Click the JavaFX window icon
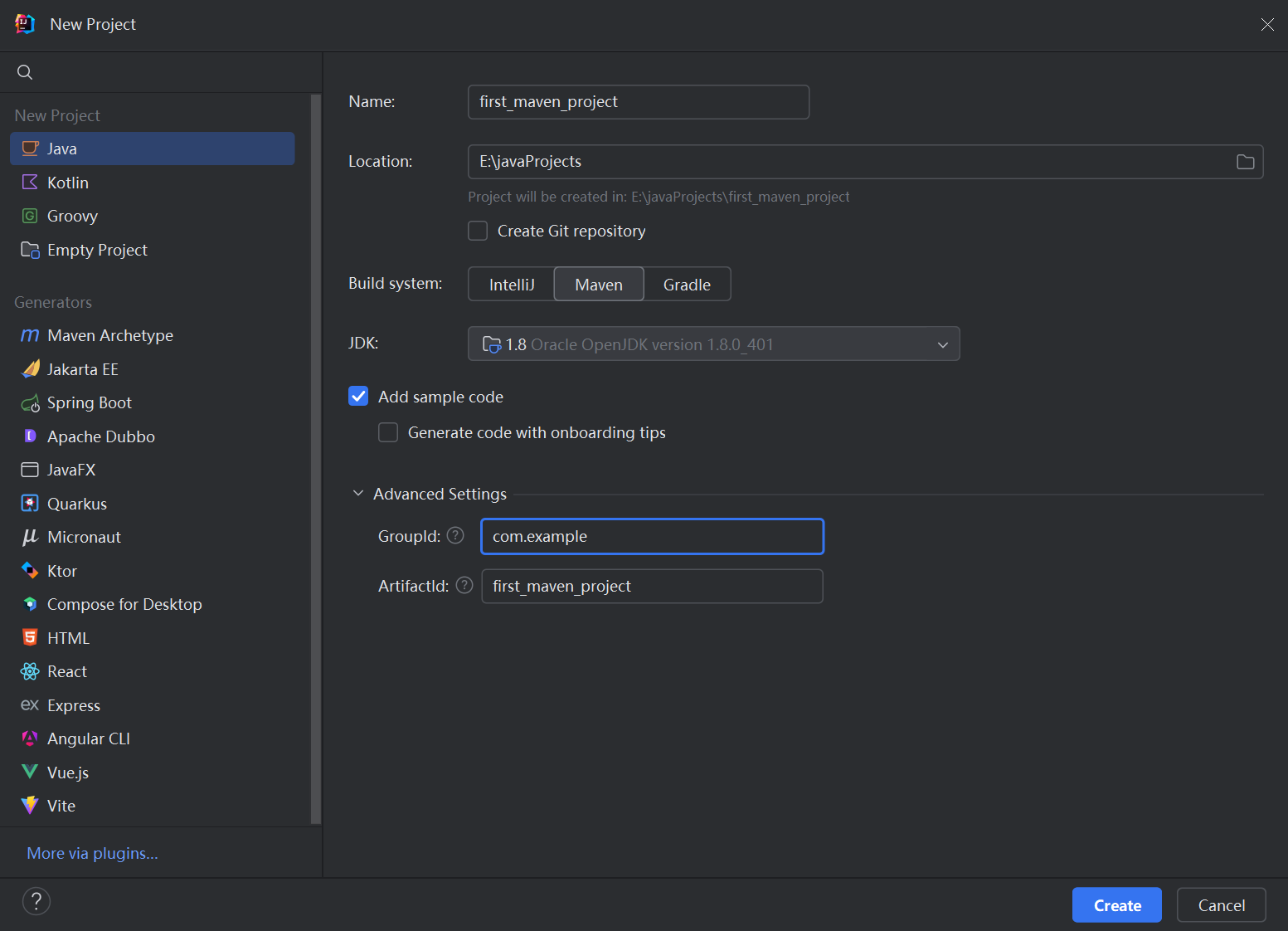This screenshot has height=931, width=1288. 30,470
